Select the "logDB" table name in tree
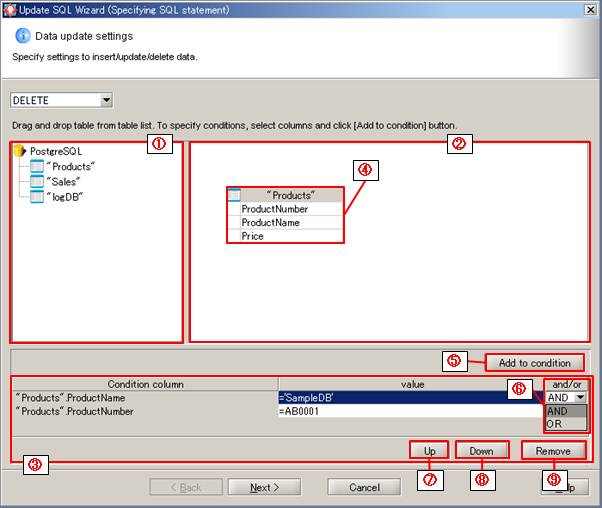 (64, 196)
